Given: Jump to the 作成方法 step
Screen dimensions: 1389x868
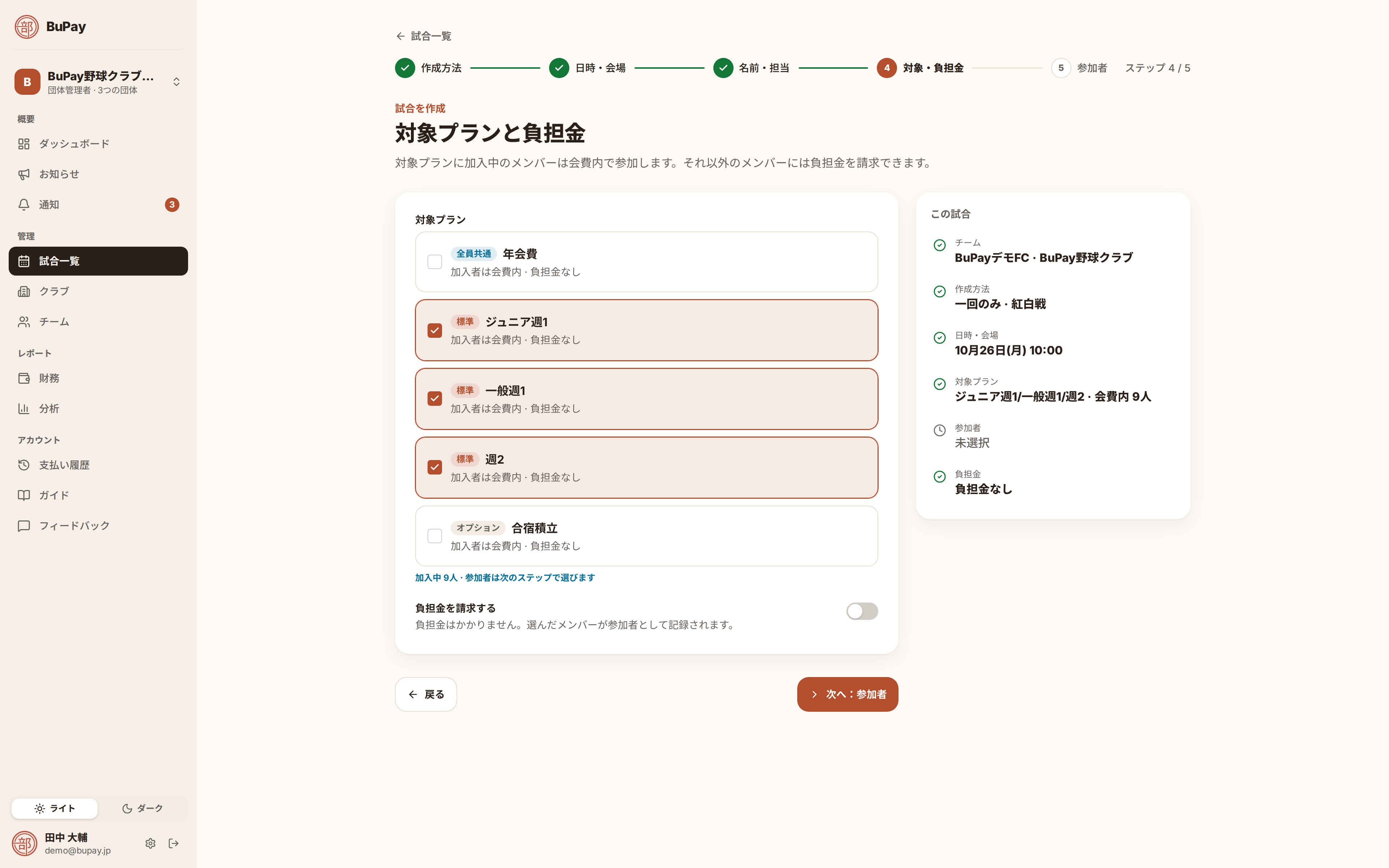Looking at the screenshot, I should pyautogui.click(x=428, y=68).
